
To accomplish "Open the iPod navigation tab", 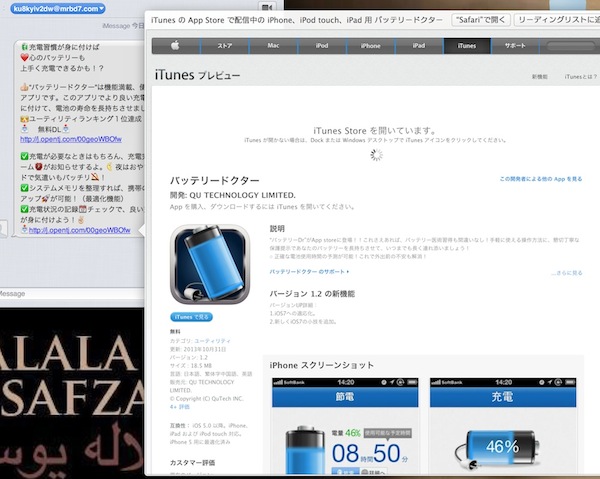I will click(x=322, y=46).
